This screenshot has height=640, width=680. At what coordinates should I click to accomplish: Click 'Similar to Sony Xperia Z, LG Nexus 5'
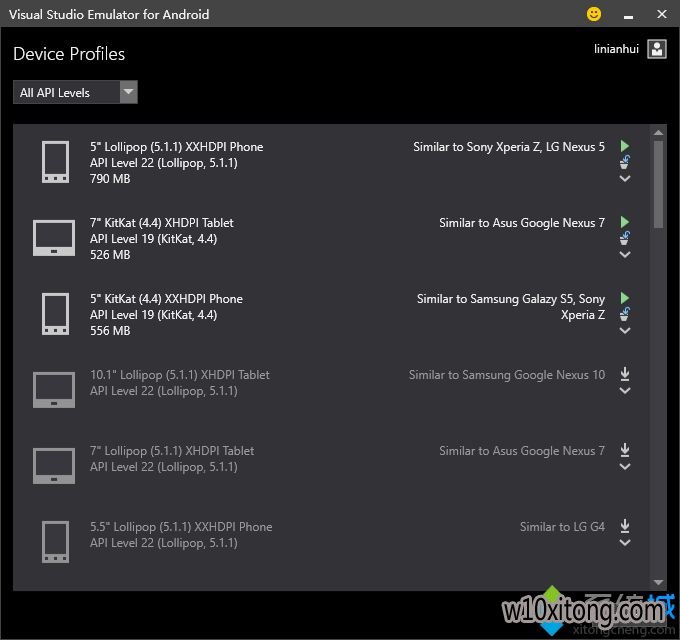(509, 147)
